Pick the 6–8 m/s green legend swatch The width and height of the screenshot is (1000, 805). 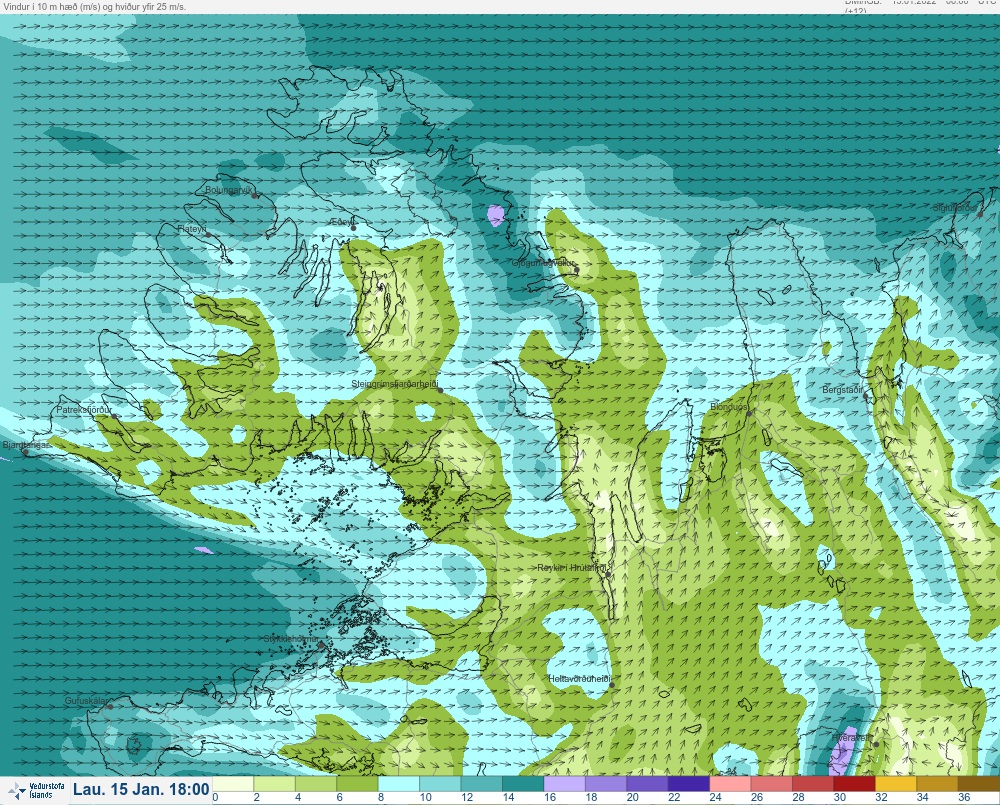[x=357, y=783]
